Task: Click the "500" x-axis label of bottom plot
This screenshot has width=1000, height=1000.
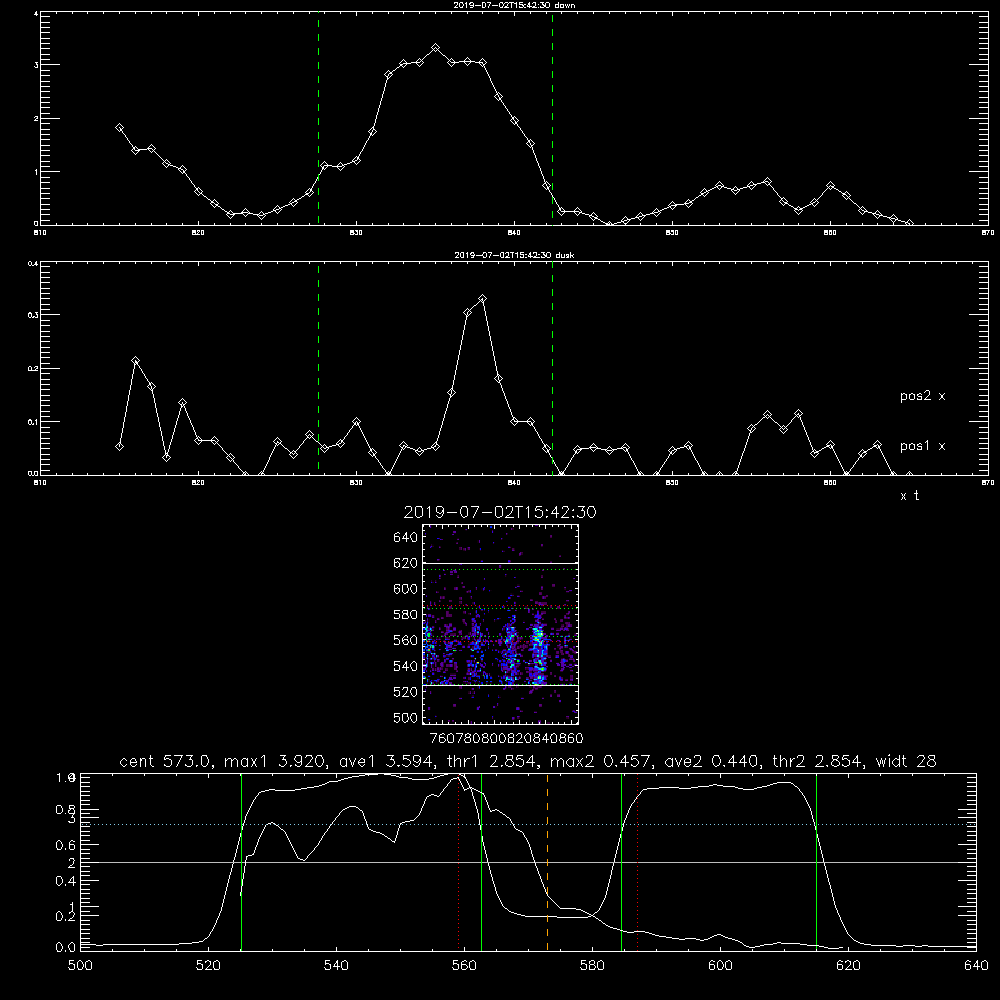Action: pos(80,966)
